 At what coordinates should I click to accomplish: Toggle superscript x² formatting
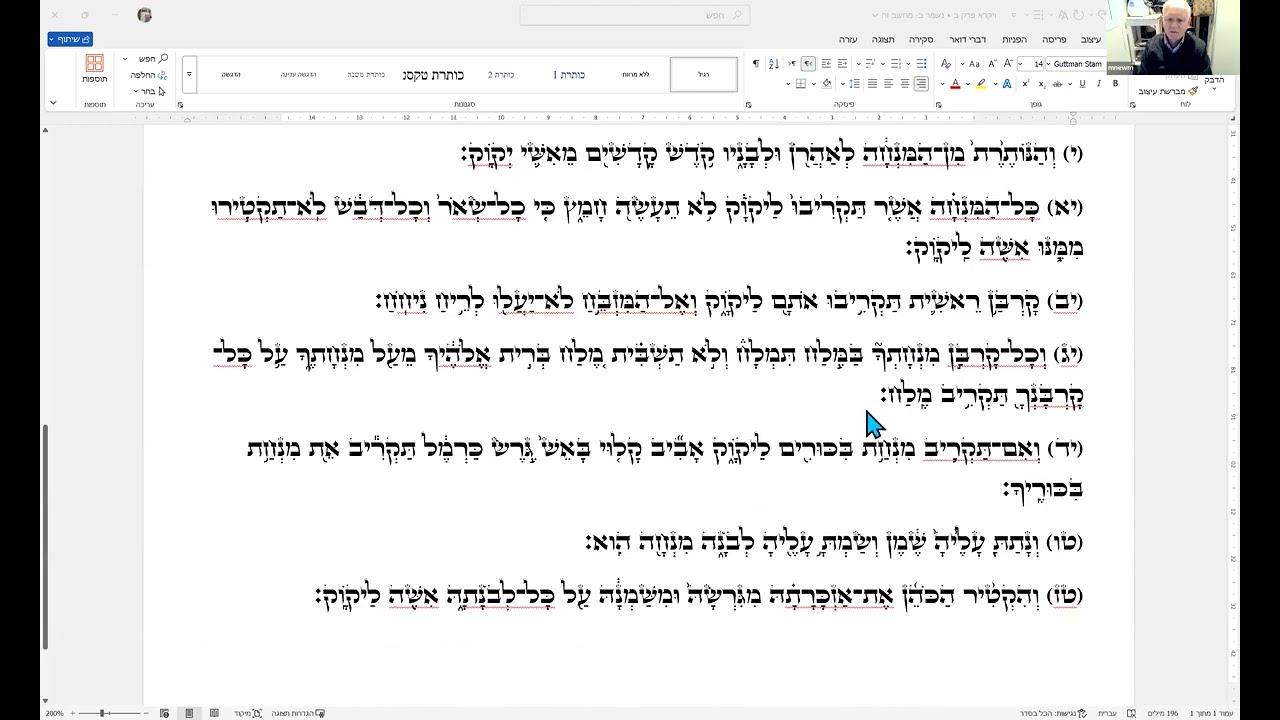click(x=1026, y=84)
